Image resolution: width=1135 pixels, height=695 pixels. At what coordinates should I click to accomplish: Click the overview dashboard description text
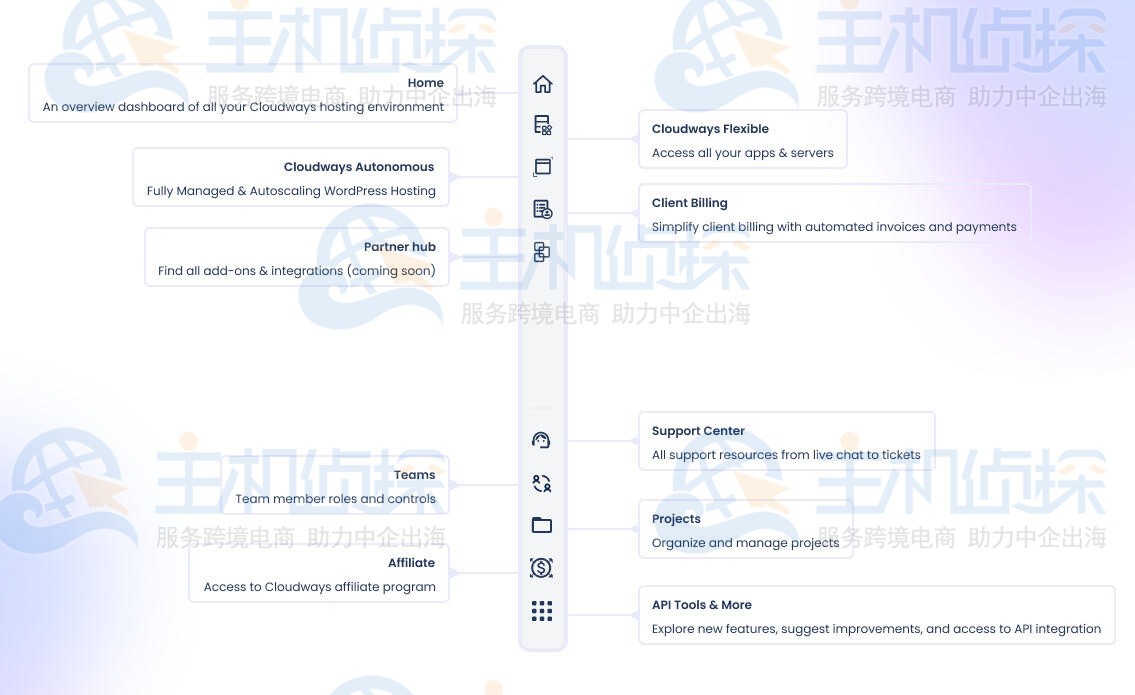(243, 106)
